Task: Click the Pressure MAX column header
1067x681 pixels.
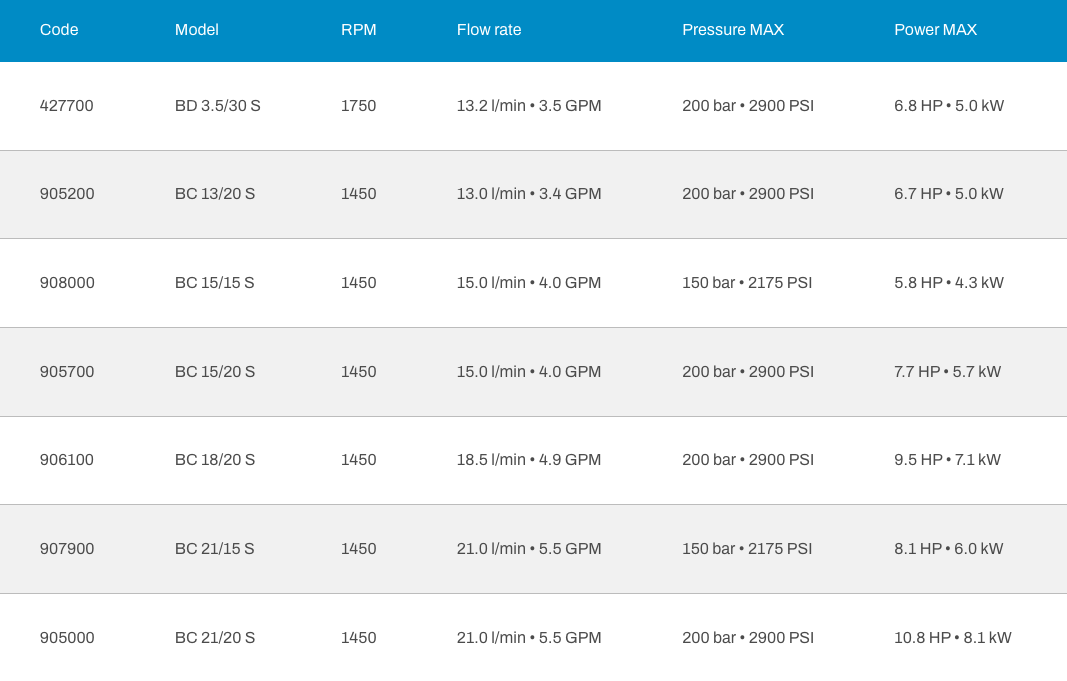Action: click(x=732, y=30)
